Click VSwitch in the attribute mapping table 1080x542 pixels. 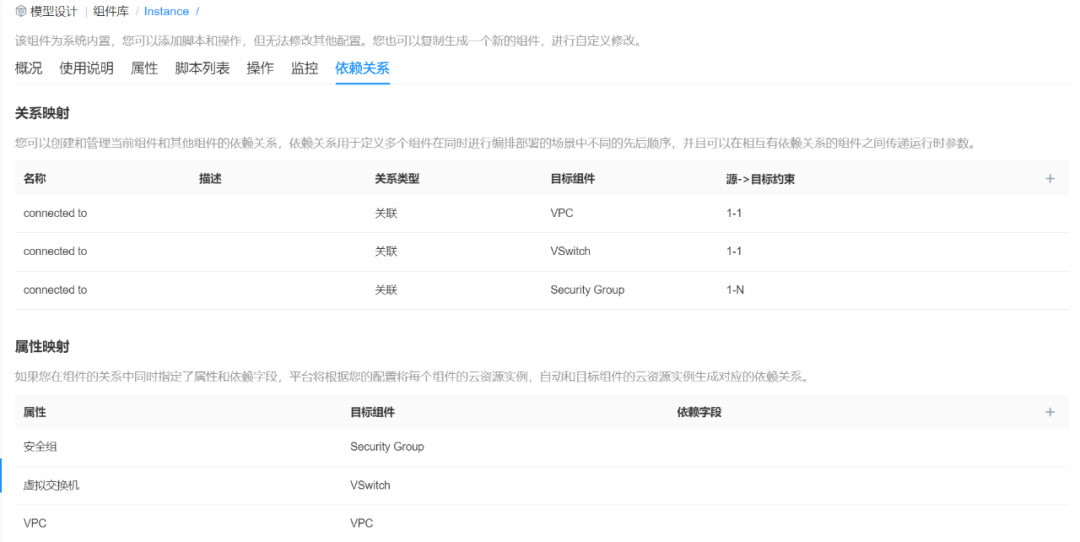coord(370,486)
